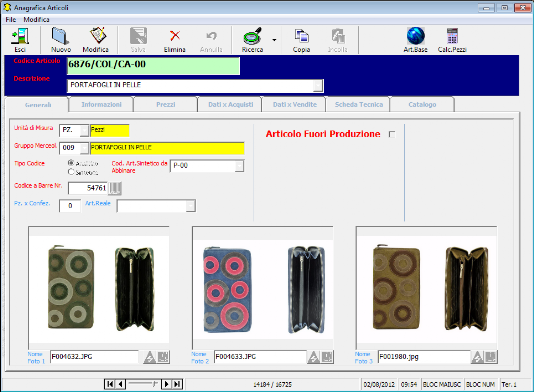
Task: Open Art.Base globe icon
Action: [x=415, y=40]
